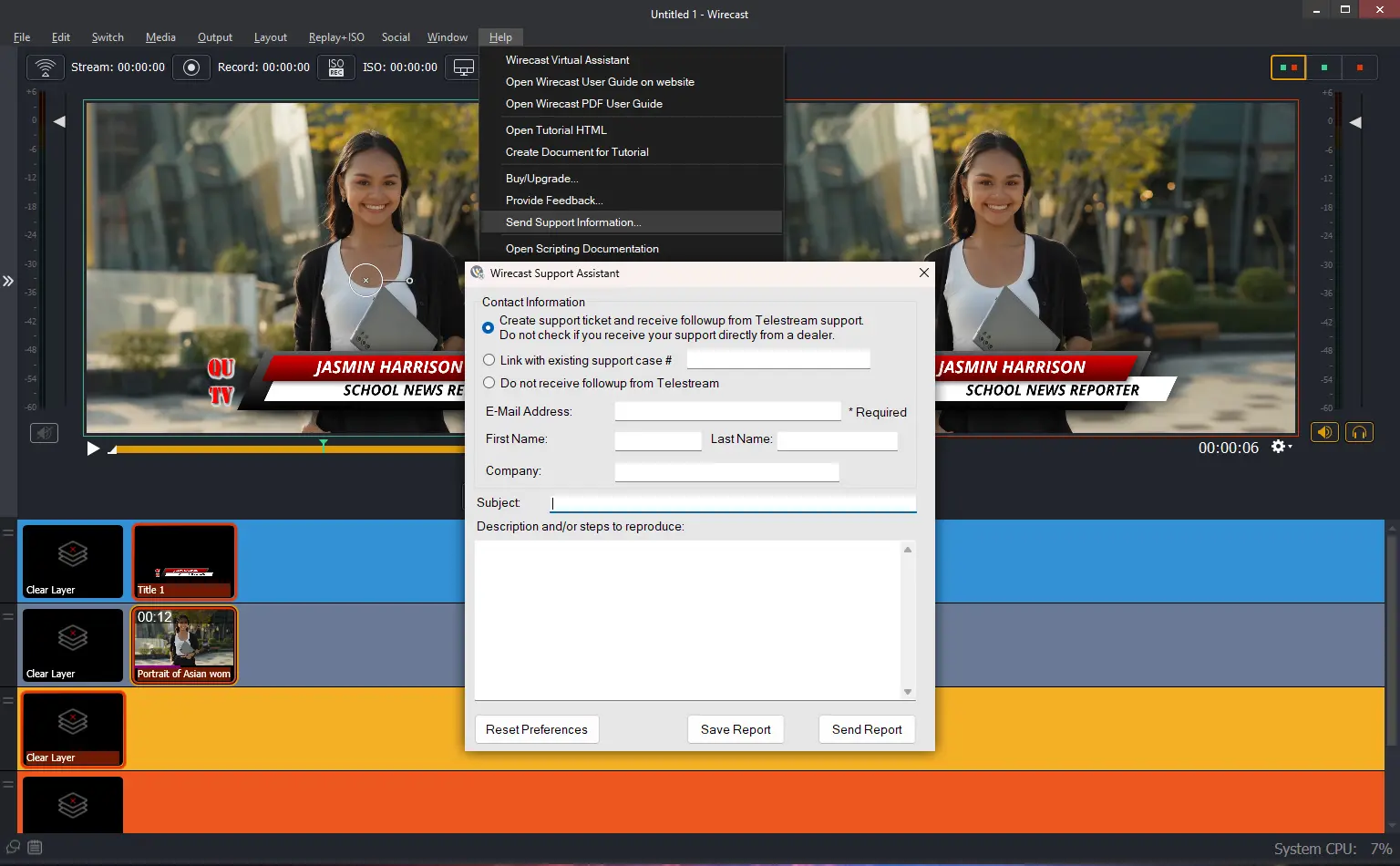Click the Company field
Image resolution: width=1400 pixels, height=866 pixels.
(x=726, y=472)
